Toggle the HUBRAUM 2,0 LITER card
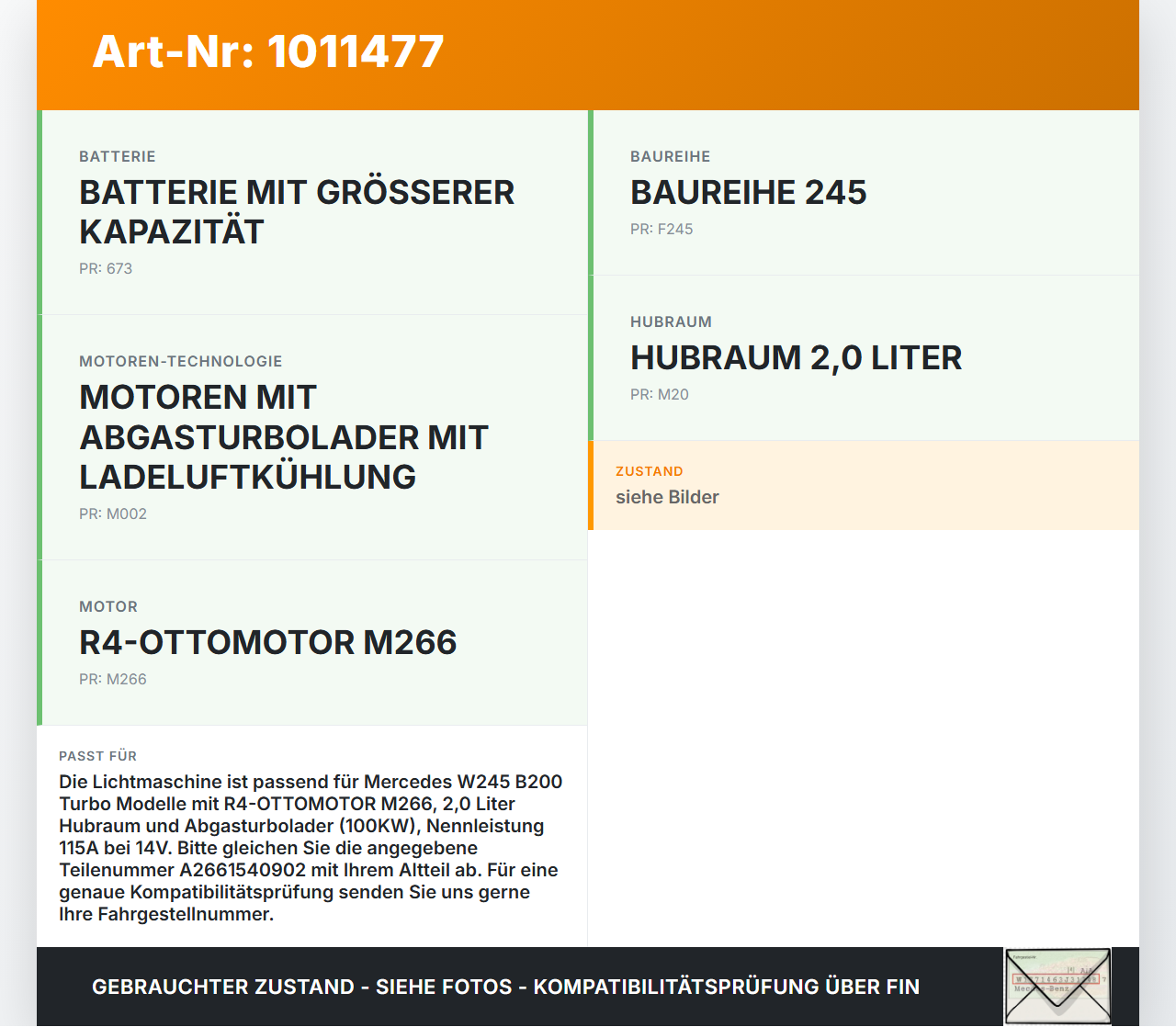1176x1027 pixels. coord(864,357)
